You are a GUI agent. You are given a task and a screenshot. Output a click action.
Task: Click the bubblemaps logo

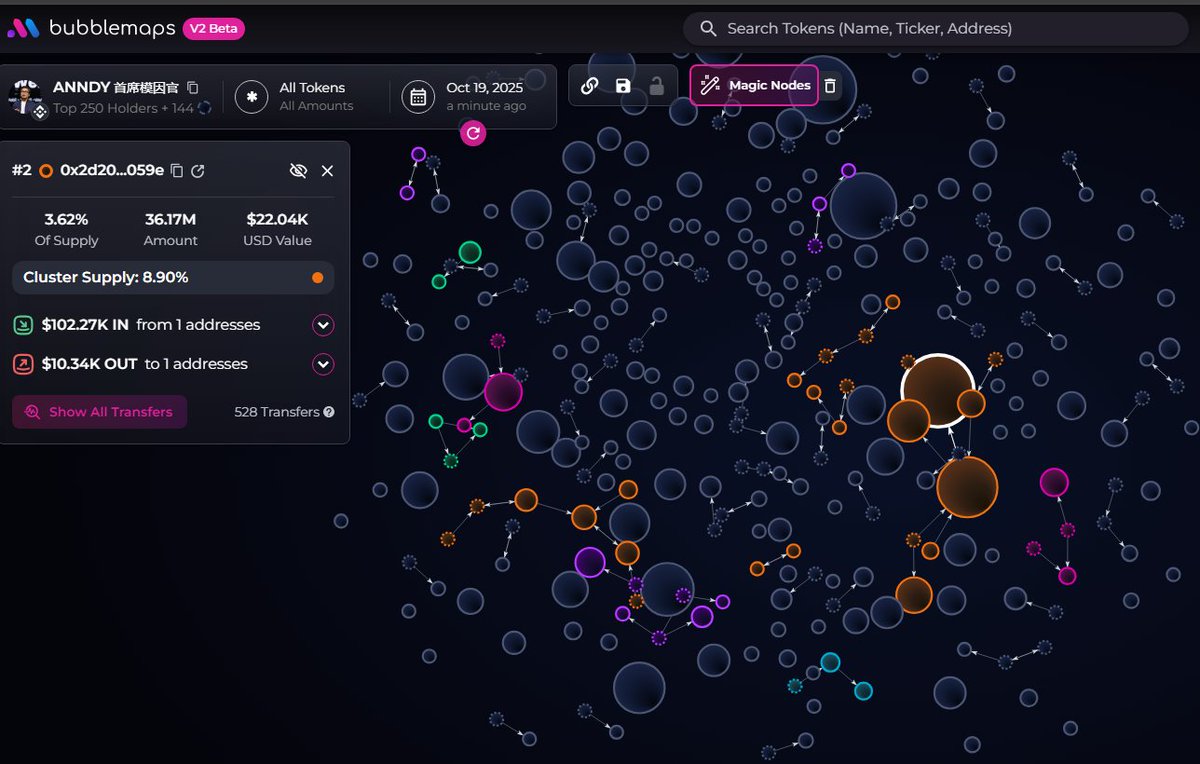[x=90, y=29]
